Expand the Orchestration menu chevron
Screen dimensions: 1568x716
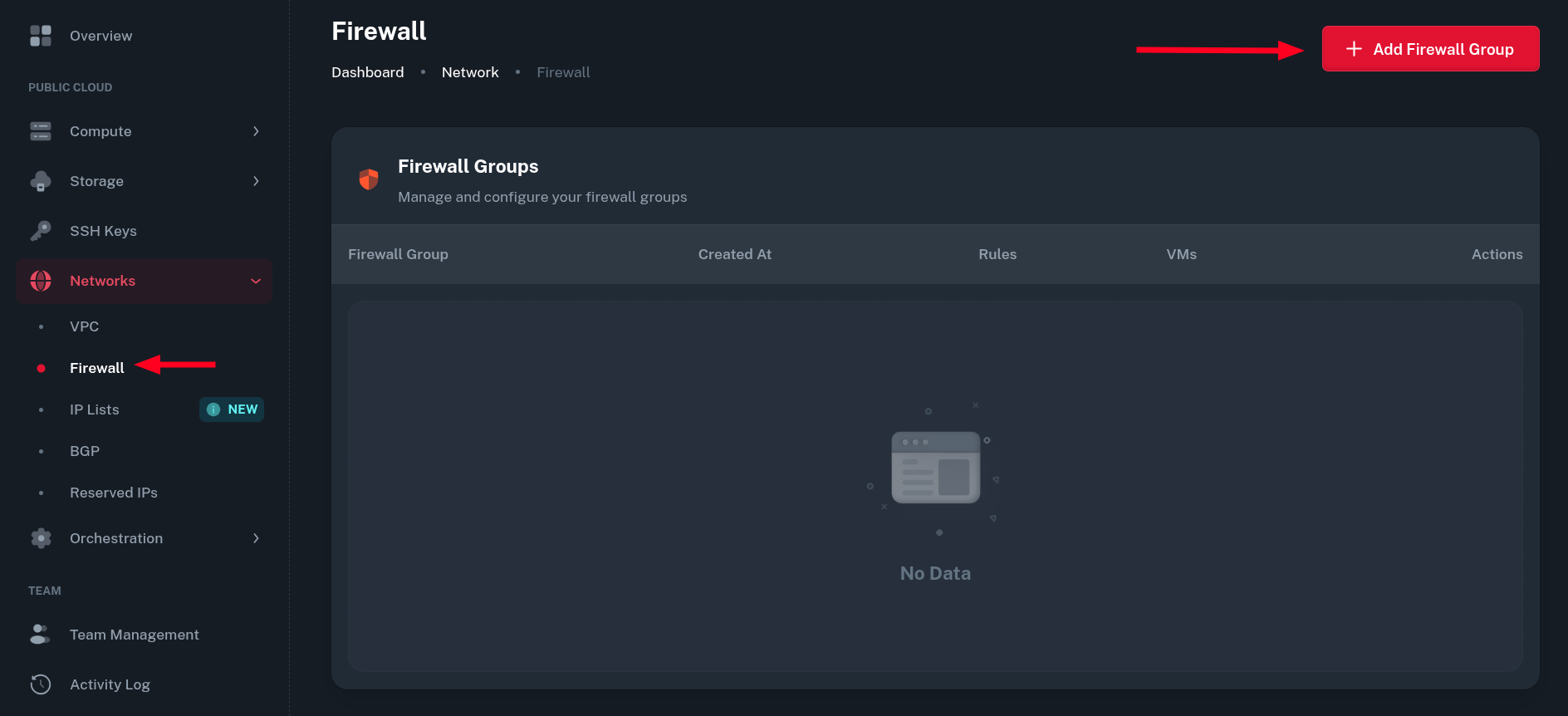pos(256,538)
